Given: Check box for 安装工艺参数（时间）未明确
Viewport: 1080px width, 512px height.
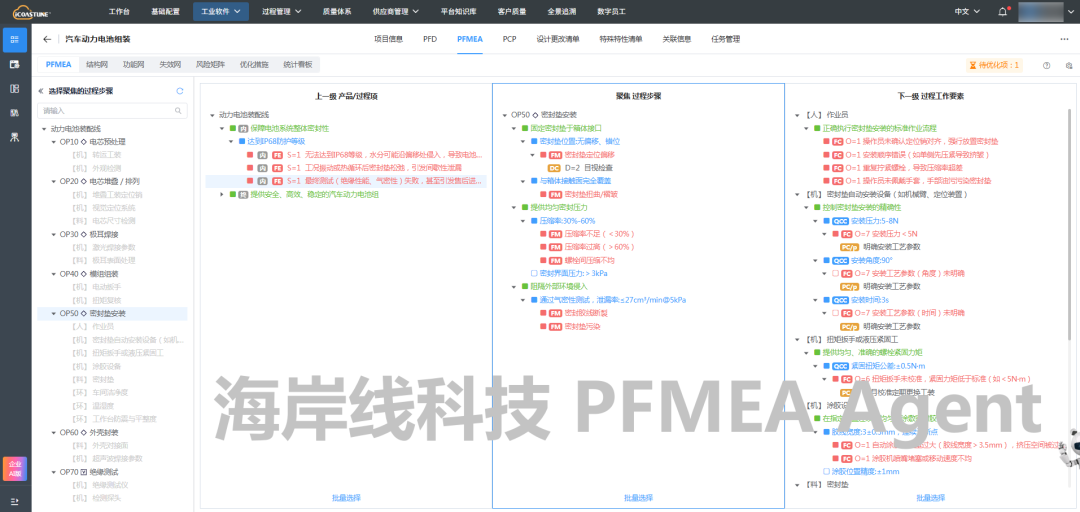Looking at the screenshot, I should [835, 313].
